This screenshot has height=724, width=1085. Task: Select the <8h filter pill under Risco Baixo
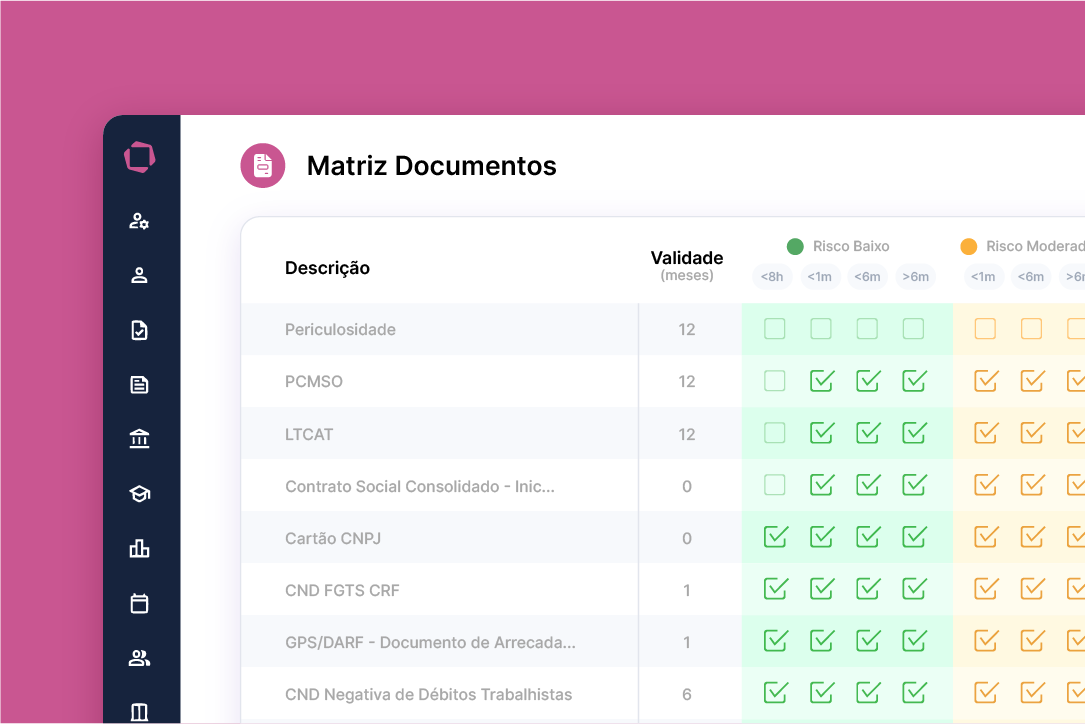pyautogui.click(x=772, y=277)
